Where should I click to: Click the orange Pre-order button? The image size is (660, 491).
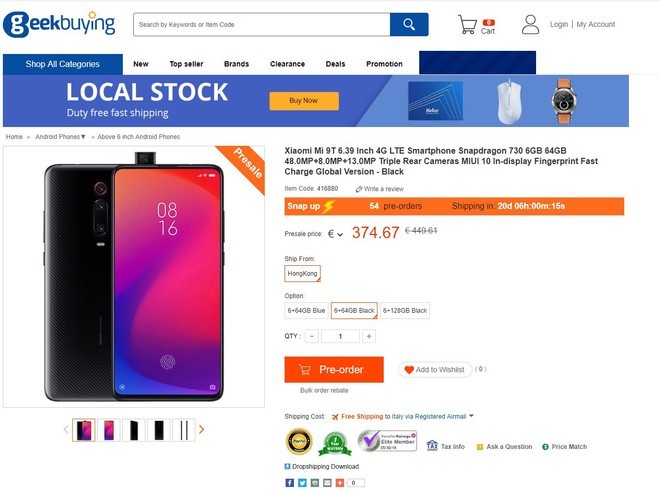(333, 369)
